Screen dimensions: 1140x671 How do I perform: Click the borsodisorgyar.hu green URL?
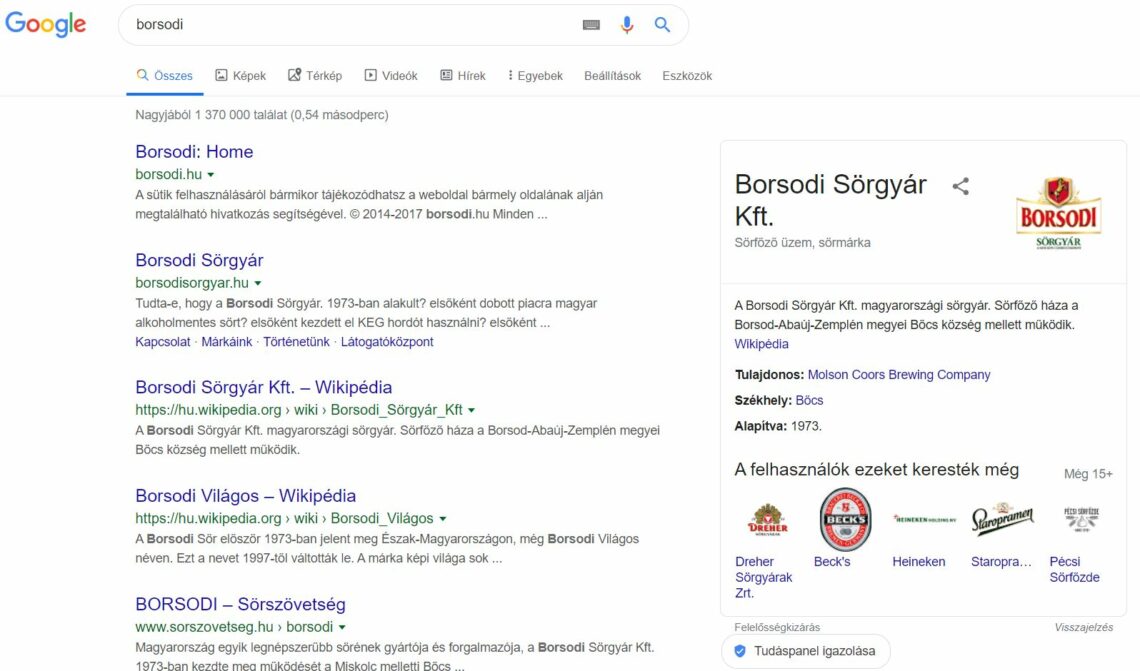[192, 283]
